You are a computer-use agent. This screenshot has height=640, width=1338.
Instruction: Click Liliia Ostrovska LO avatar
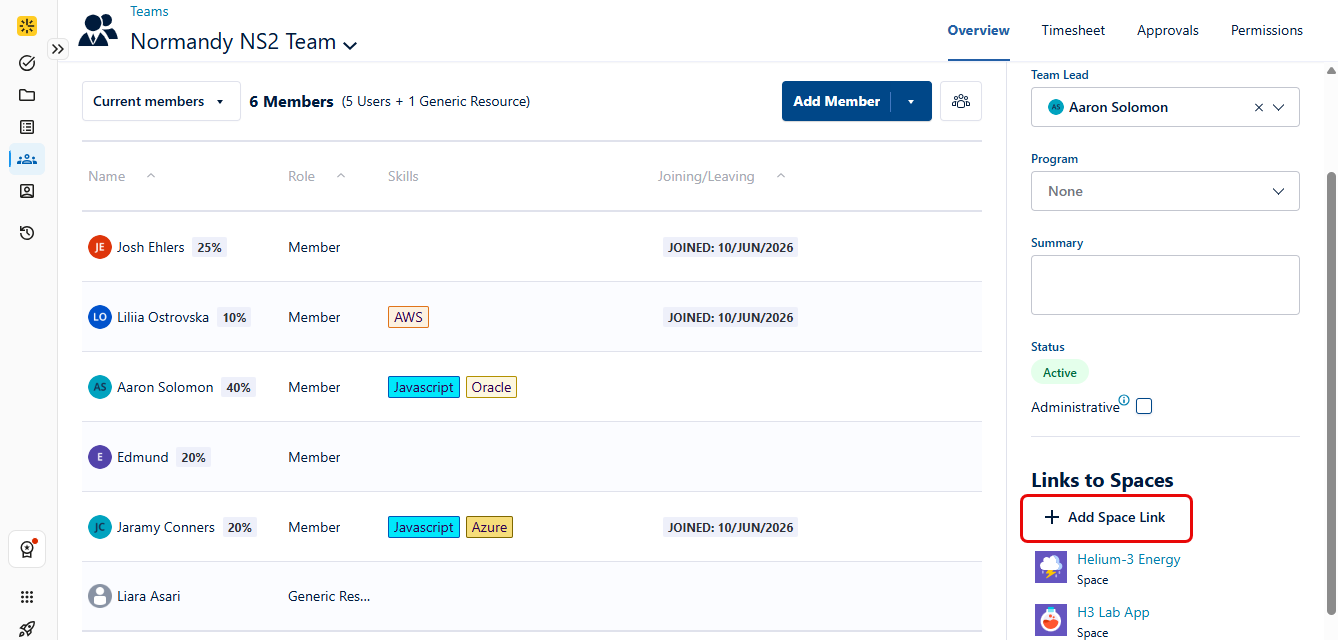point(99,317)
